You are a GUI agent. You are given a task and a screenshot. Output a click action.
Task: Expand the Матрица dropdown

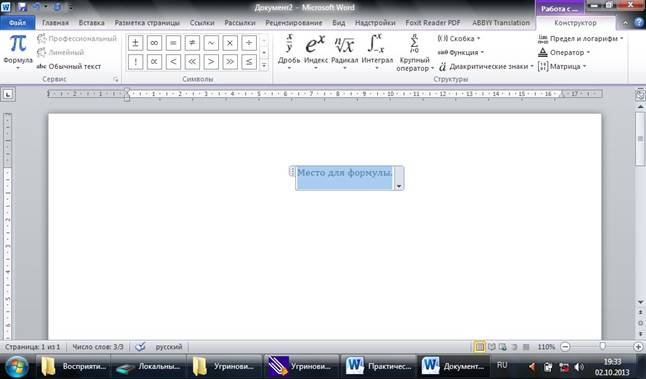point(562,66)
